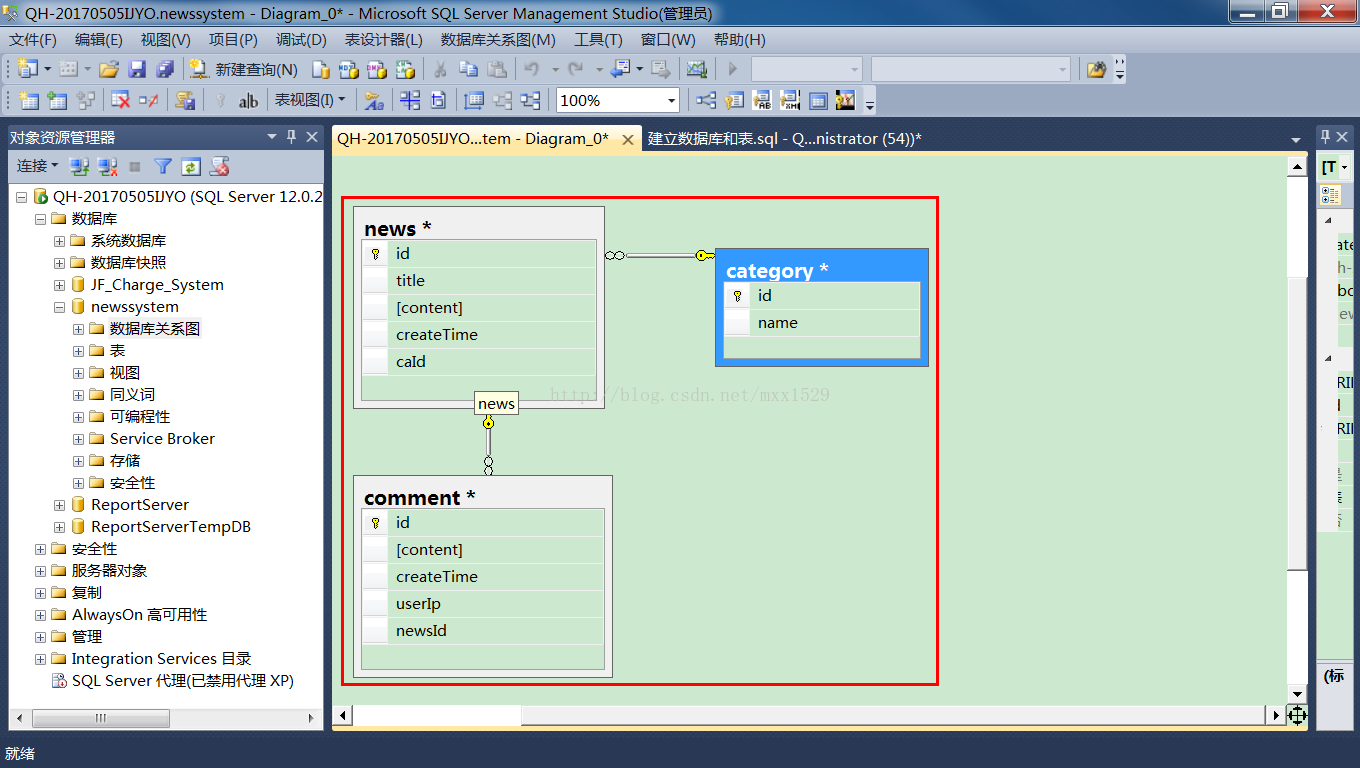Click the Activity Monitor icon

click(696, 69)
